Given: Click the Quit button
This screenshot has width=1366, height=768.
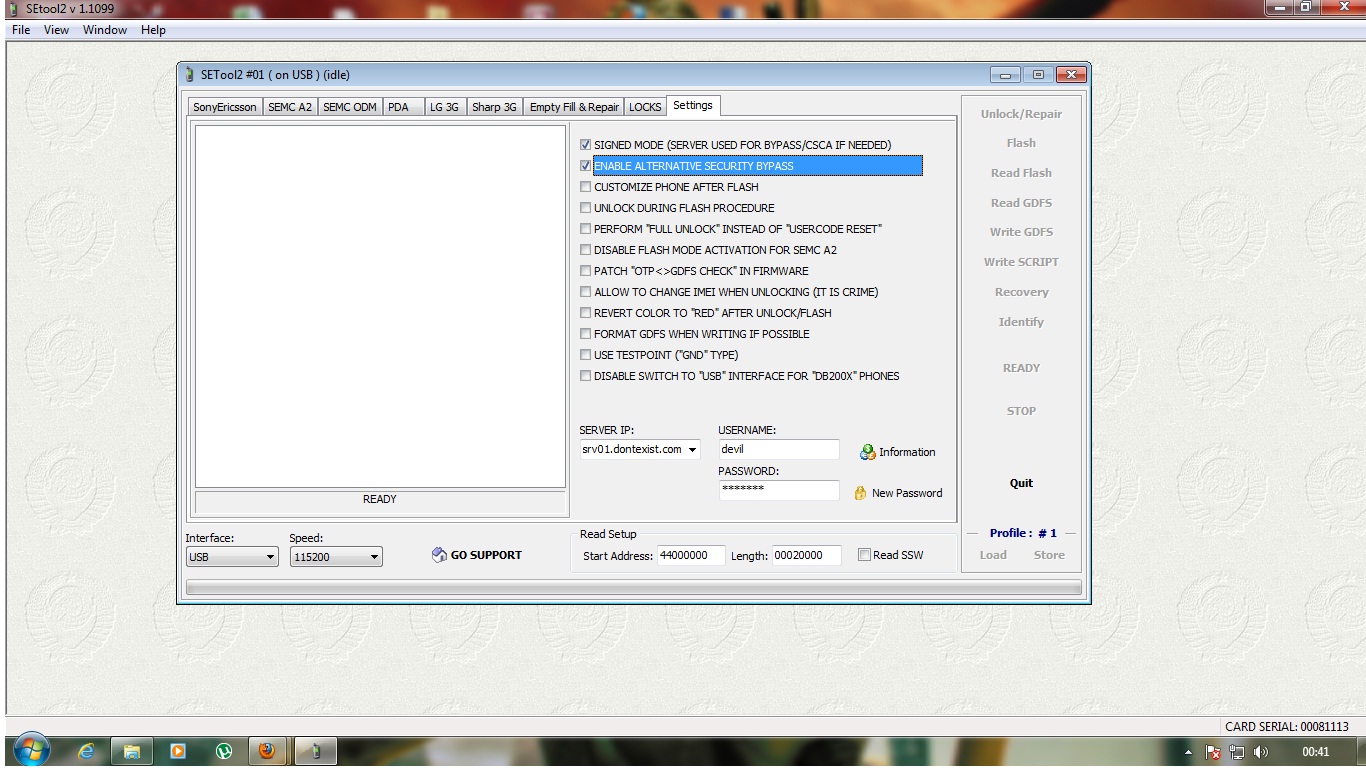Looking at the screenshot, I should coord(1021,483).
